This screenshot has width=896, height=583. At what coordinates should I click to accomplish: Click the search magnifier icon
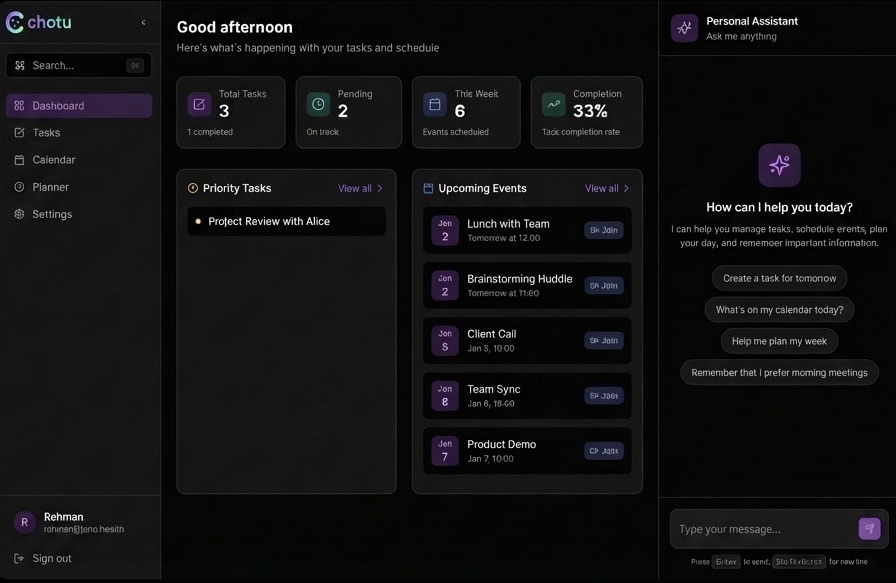(x=20, y=65)
